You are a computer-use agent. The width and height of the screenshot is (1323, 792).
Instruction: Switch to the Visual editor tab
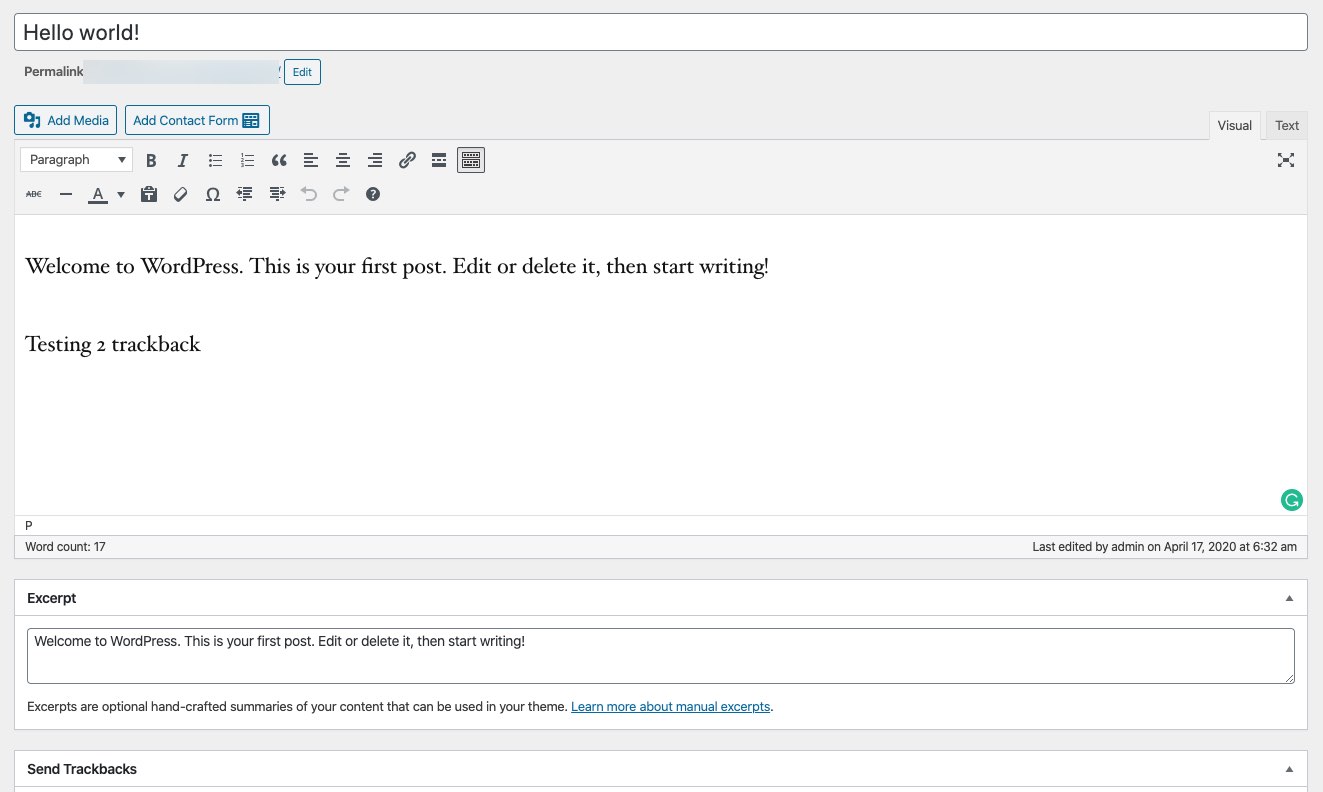pyautogui.click(x=1234, y=125)
